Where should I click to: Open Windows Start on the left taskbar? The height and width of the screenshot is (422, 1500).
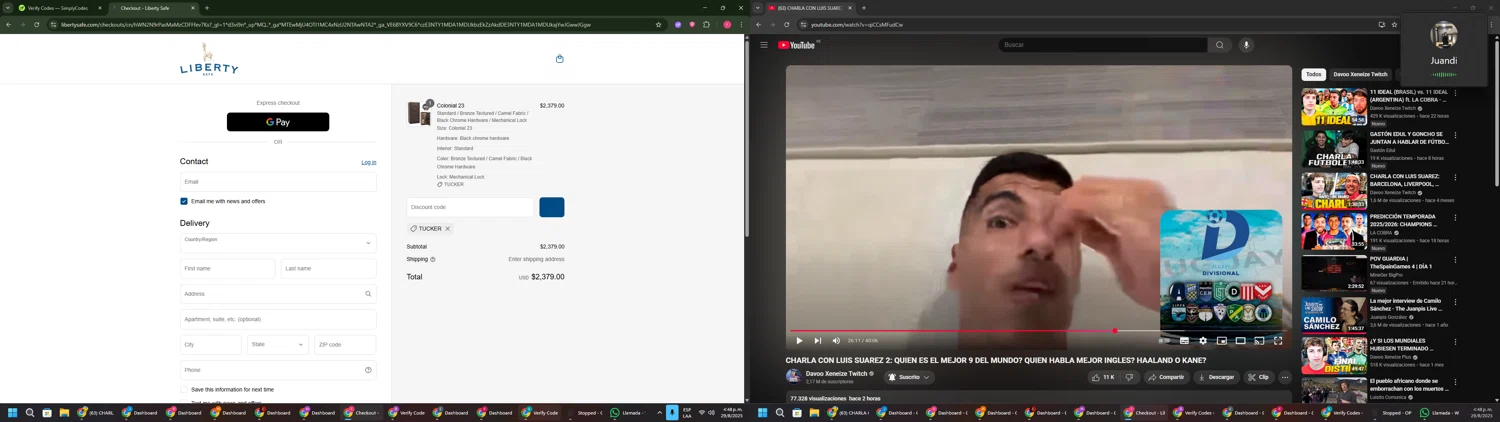coord(13,412)
